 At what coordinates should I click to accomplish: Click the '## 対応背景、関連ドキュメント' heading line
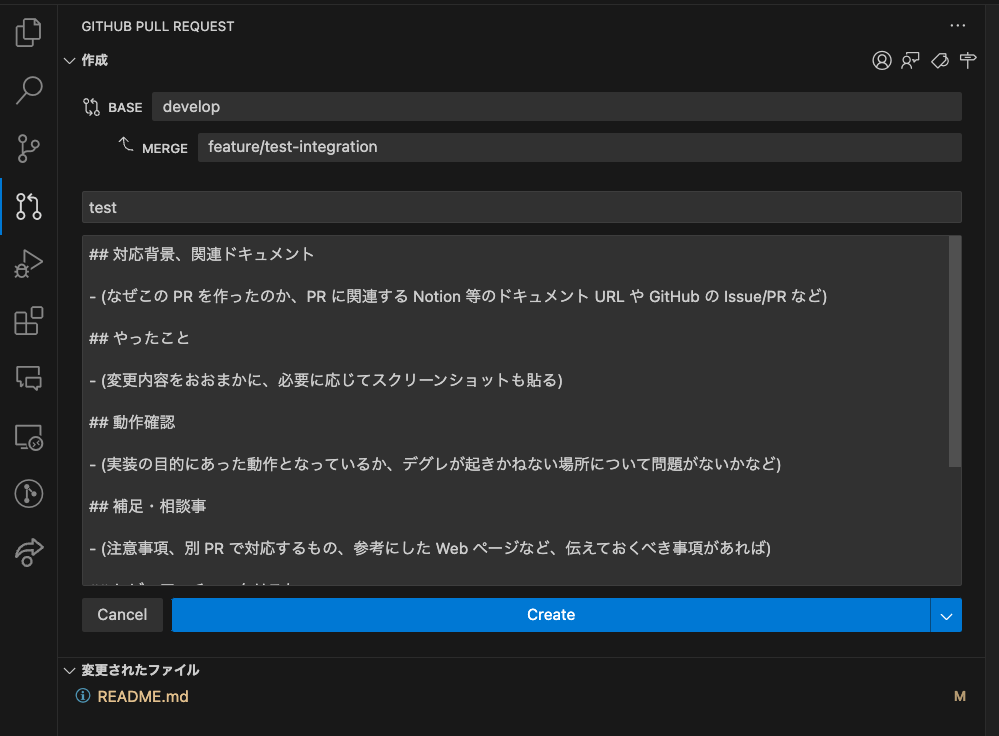coord(201,254)
